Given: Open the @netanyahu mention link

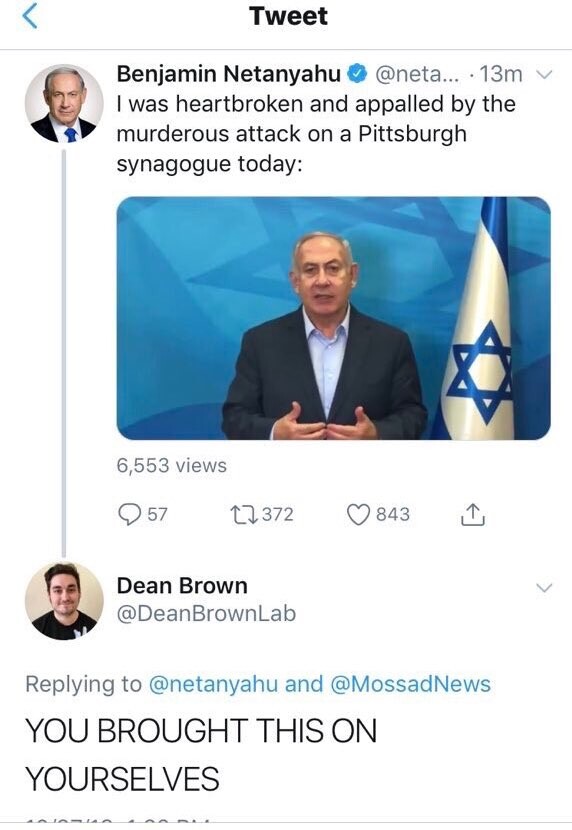Looking at the screenshot, I should point(213,684).
